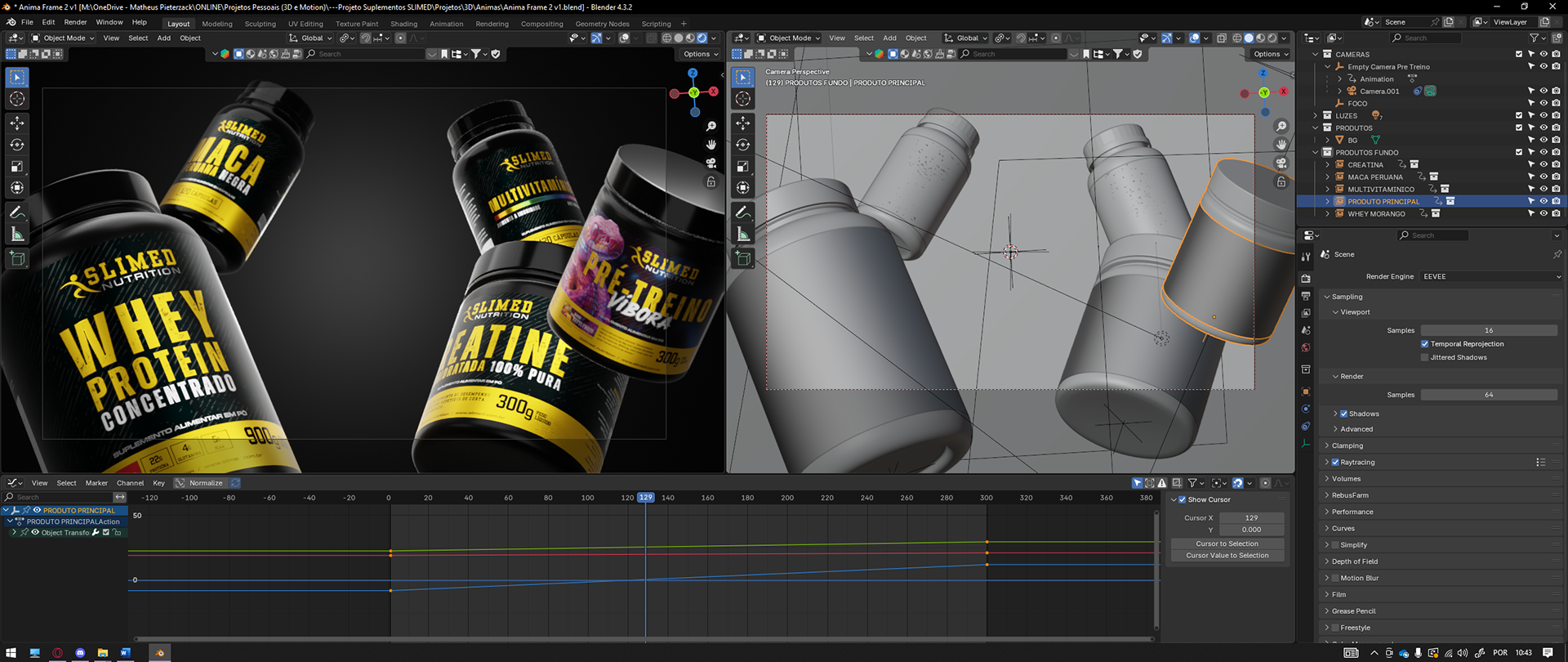The width and height of the screenshot is (1568, 662).
Task: Click the new collection icon in outliner
Action: click(1557, 38)
